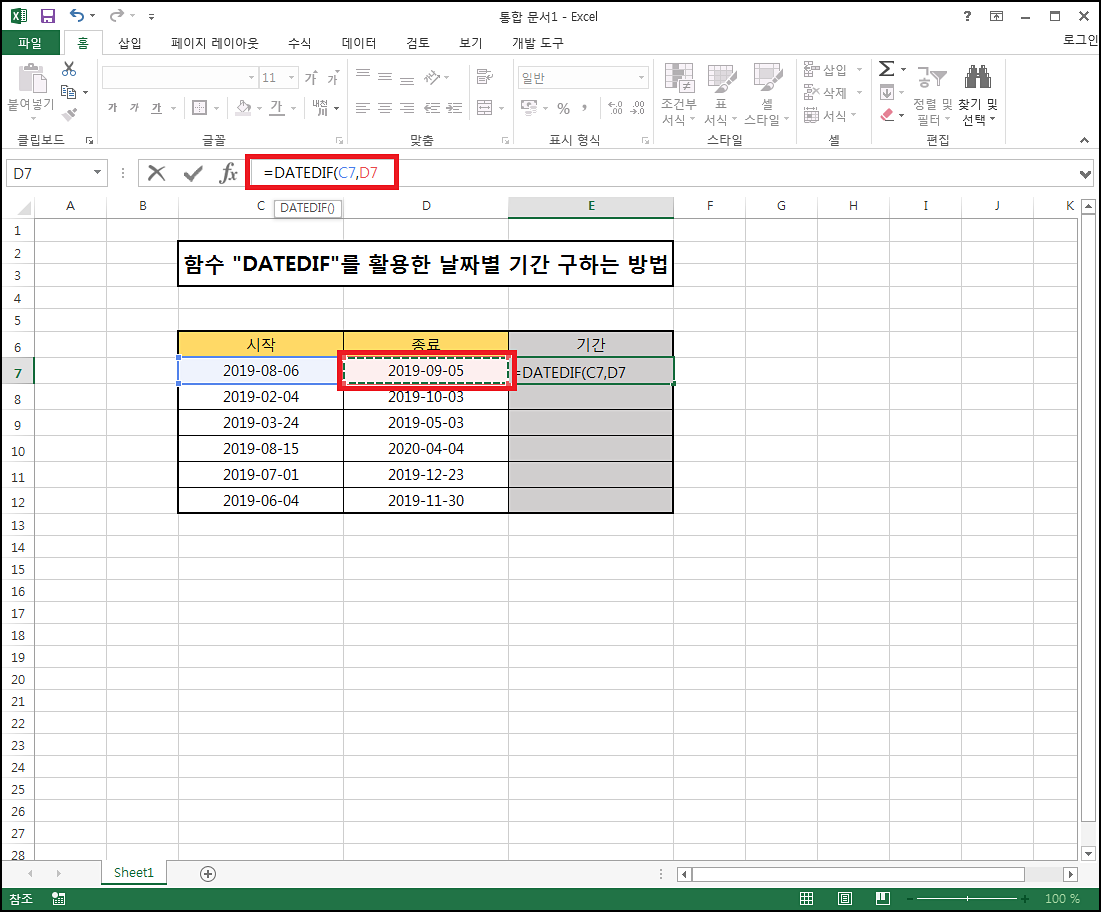Click the Redo arrow icon
Image resolution: width=1101 pixels, height=912 pixels.
(x=117, y=15)
